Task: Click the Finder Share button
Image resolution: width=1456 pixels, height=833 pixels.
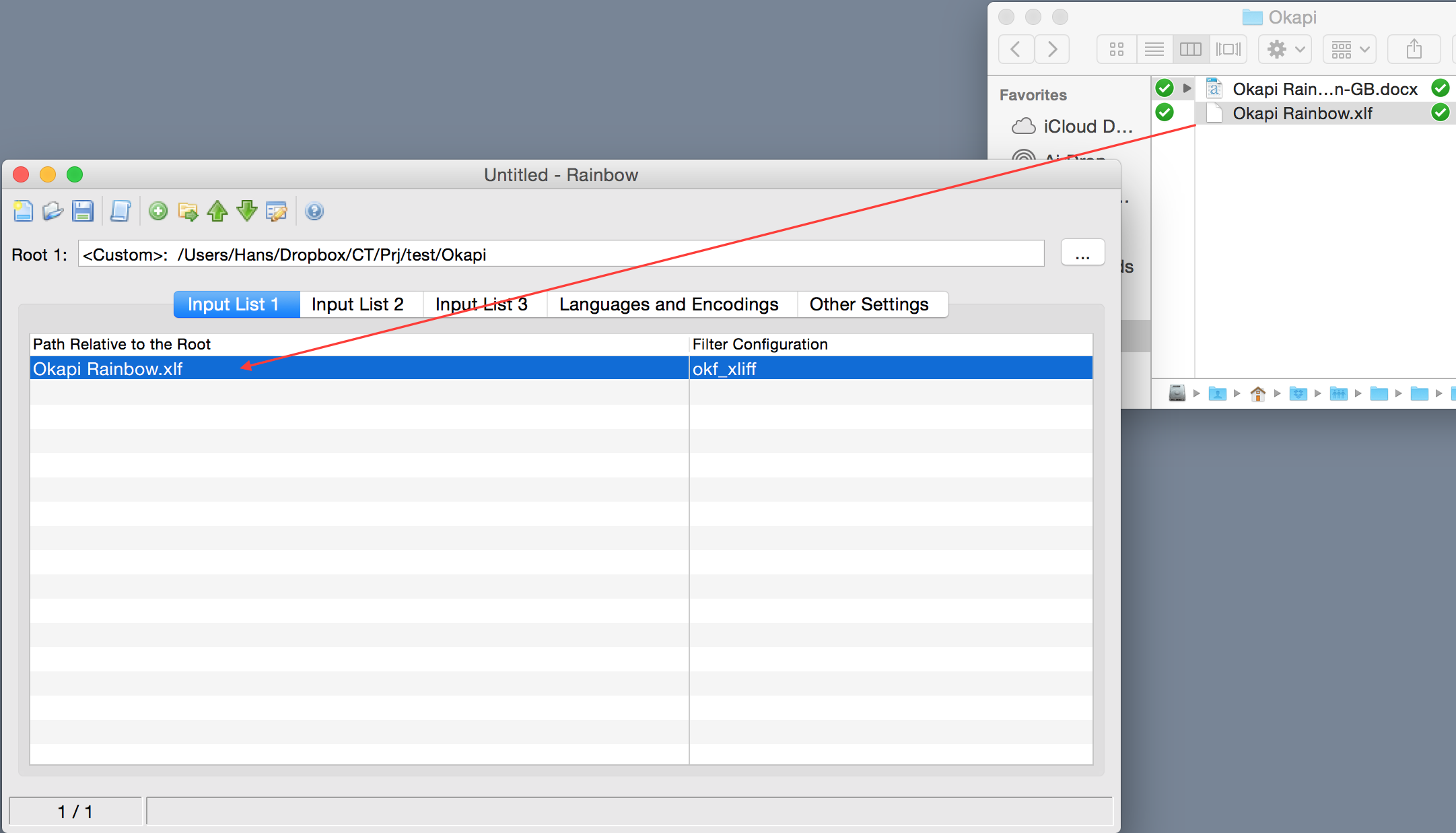Action: 1414,49
